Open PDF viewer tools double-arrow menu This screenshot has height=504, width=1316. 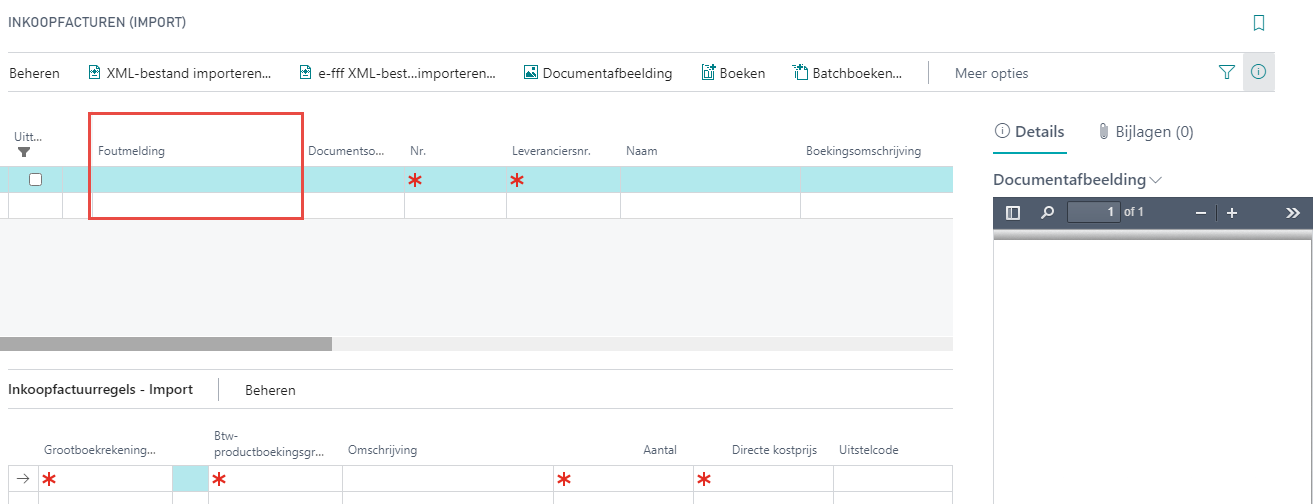(x=1292, y=212)
